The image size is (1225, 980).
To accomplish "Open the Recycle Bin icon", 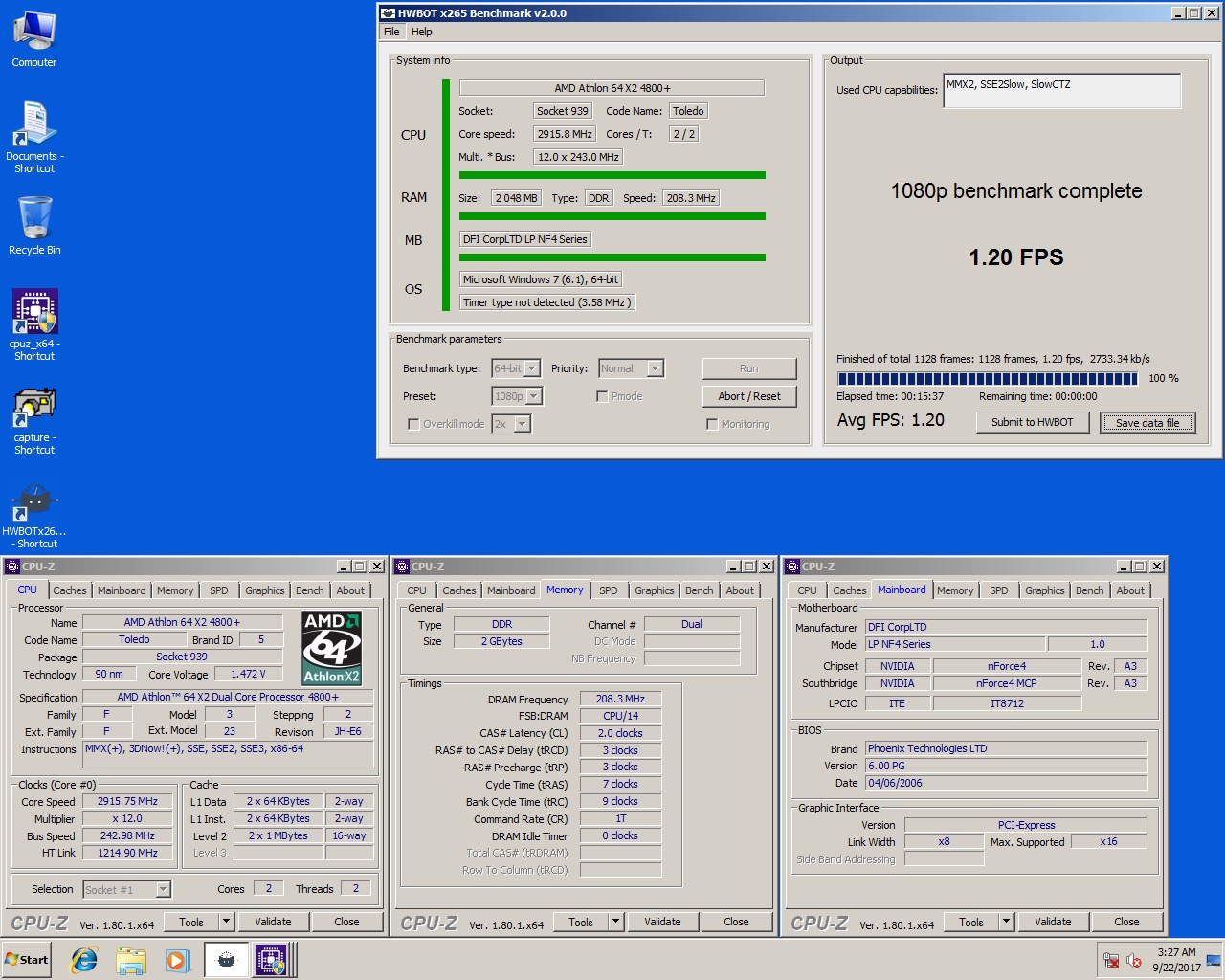I will pos(34,226).
